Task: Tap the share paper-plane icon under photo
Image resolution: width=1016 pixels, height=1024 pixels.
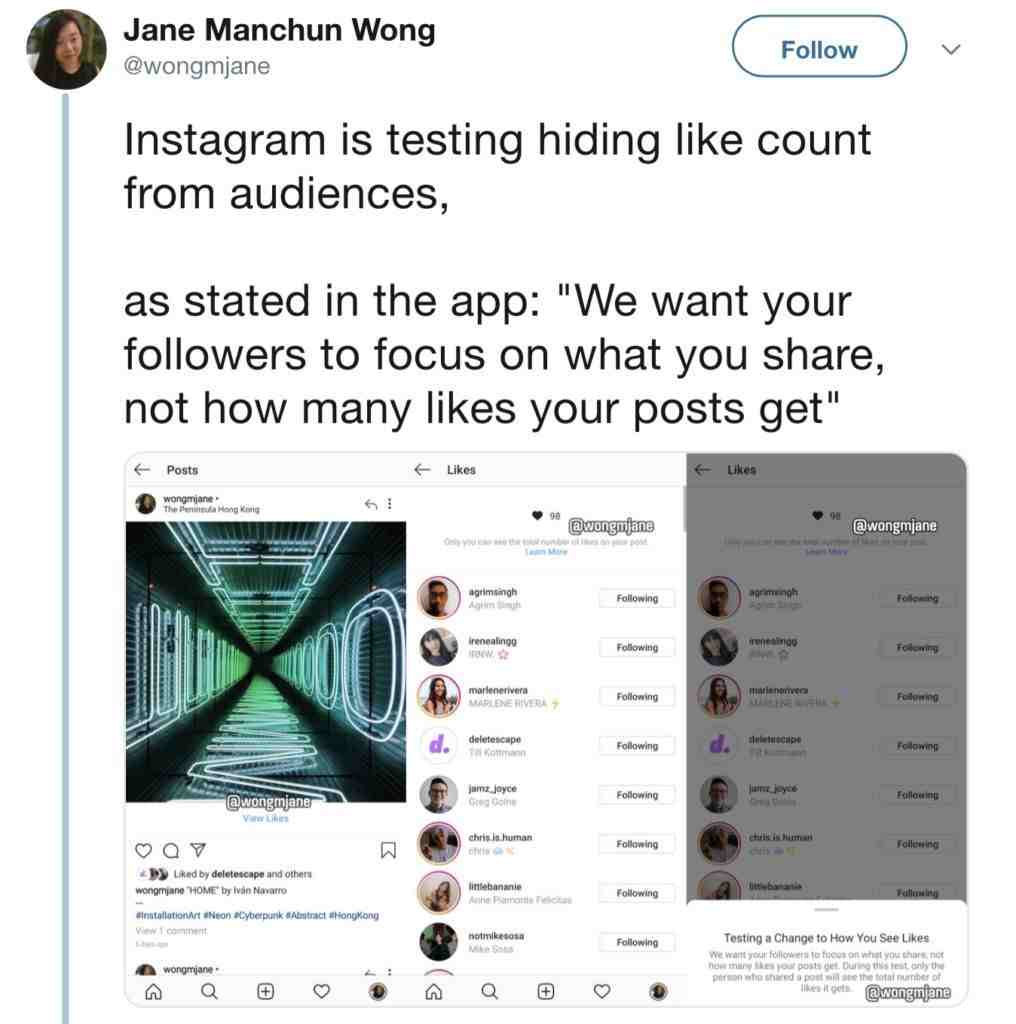Action: pyautogui.click(x=198, y=850)
